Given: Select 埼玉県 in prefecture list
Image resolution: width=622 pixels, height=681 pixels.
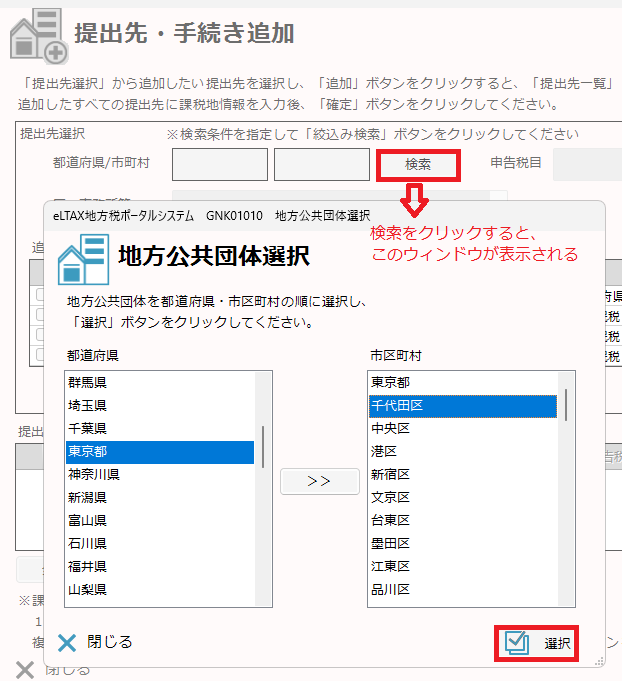Looking at the screenshot, I should tap(160, 406).
